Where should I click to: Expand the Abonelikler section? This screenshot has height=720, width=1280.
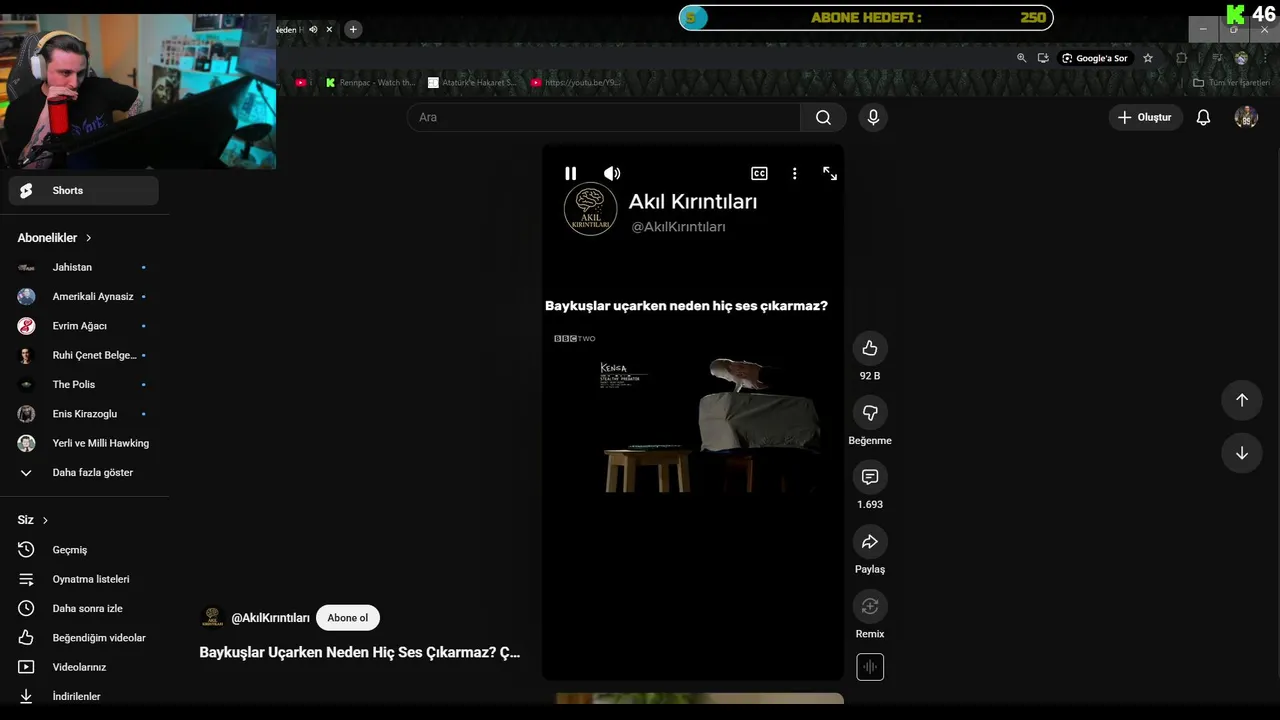(x=54, y=238)
